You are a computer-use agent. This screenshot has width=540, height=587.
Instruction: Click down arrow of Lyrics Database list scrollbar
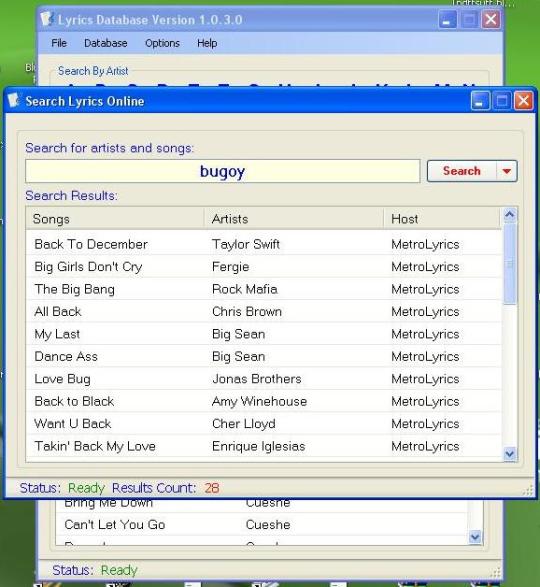[475, 537]
